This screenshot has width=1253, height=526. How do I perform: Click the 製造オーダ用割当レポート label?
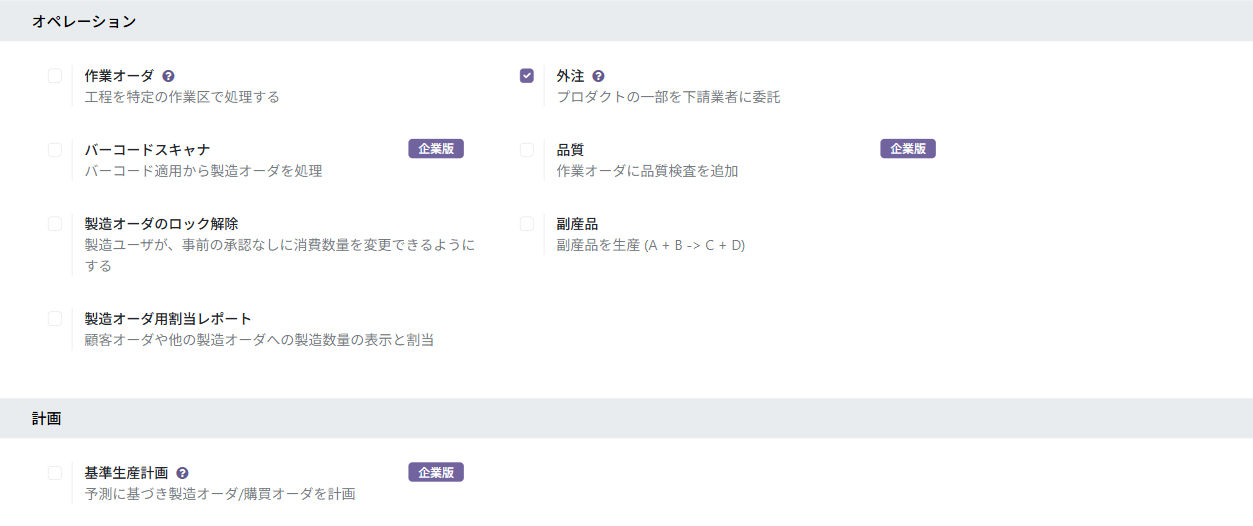point(168,319)
